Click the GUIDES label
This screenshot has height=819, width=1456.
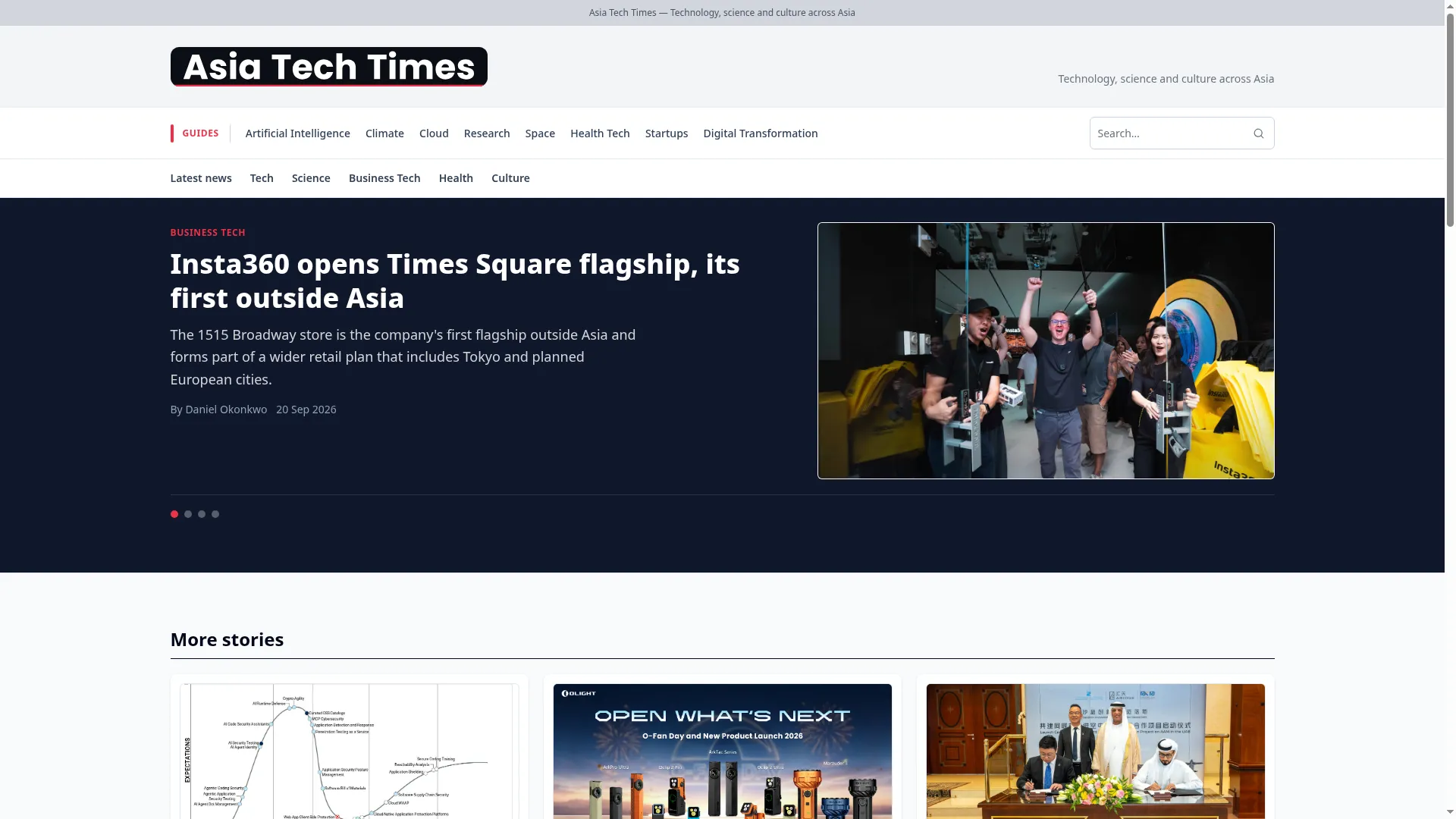(x=200, y=133)
